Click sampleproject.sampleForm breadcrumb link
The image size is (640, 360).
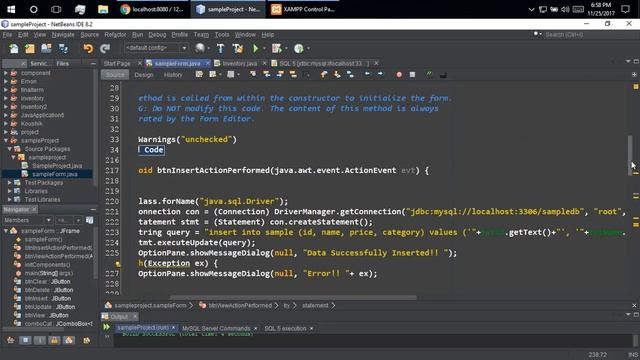tap(150, 305)
